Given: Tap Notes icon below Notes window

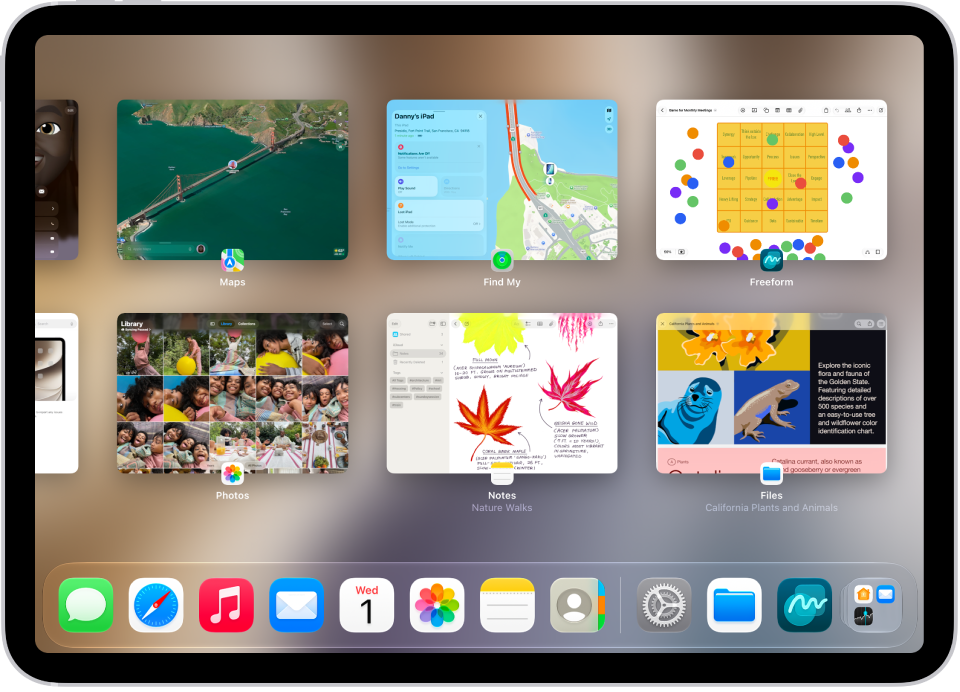Looking at the screenshot, I should click(x=502, y=473).
